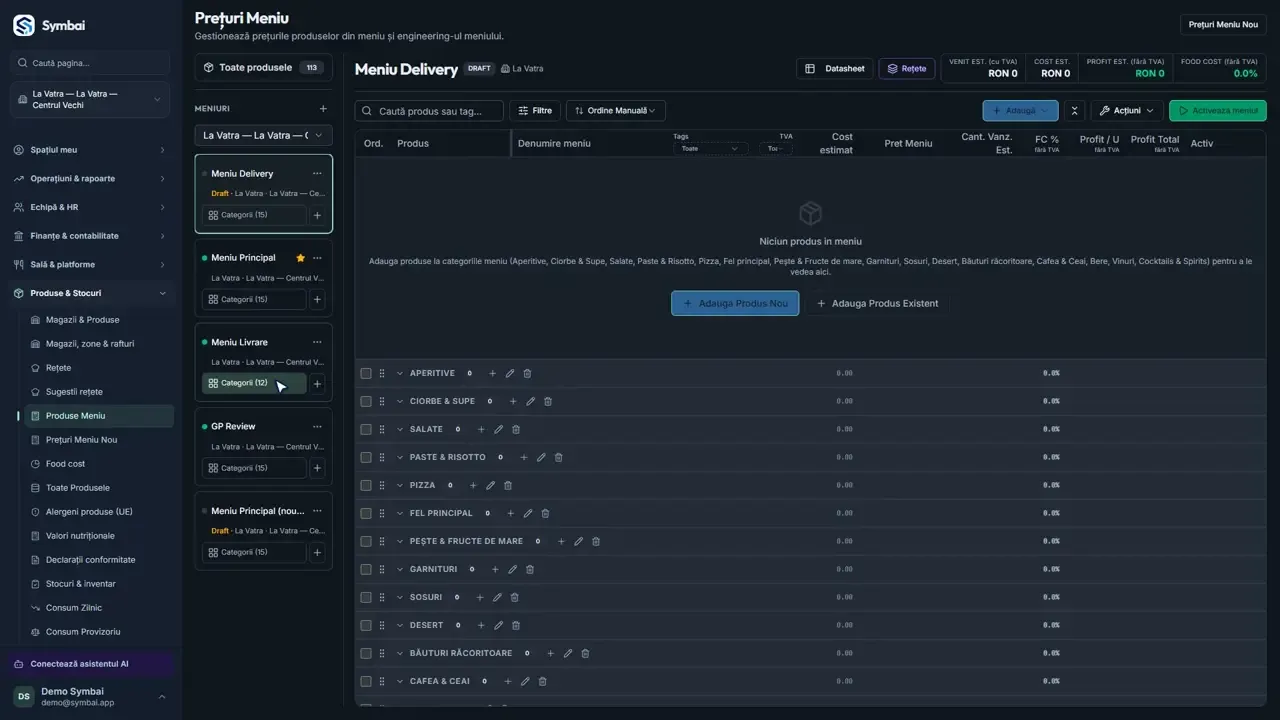Focus the Caută produs sau tag search field
The width and height of the screenshot is (1280, 720).
coord(429,111)
